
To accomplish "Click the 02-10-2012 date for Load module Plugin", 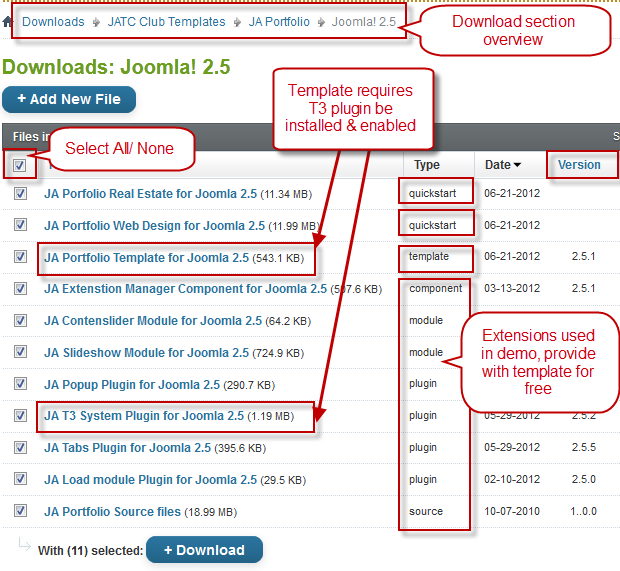I will [512, 479].
